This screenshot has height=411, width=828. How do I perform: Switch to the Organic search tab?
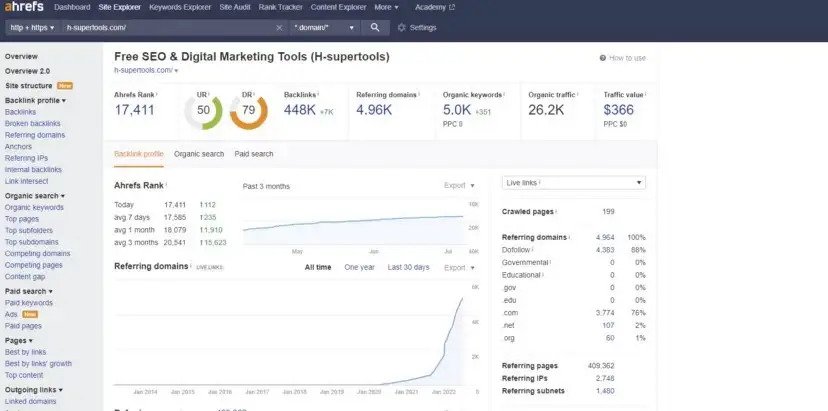(x=199, y=154)
